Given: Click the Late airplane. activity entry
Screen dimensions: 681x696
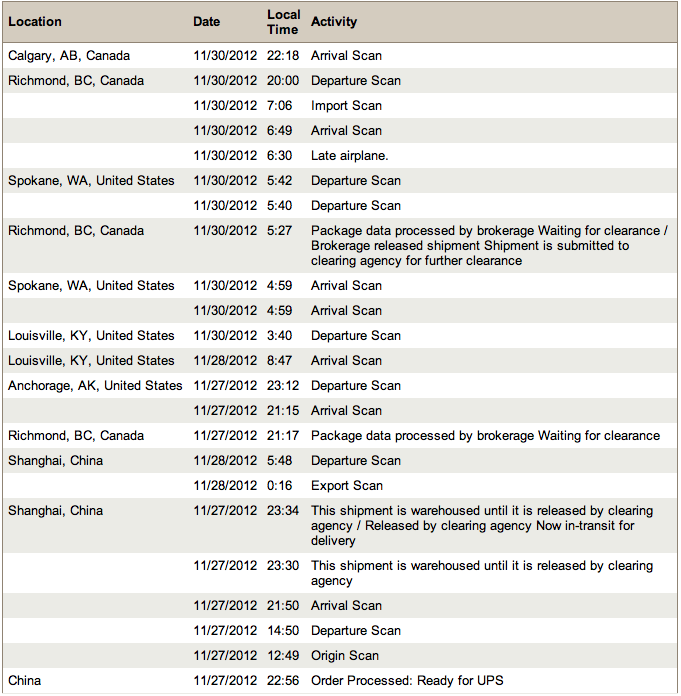Looking at the screenshot, I should 349,156.
